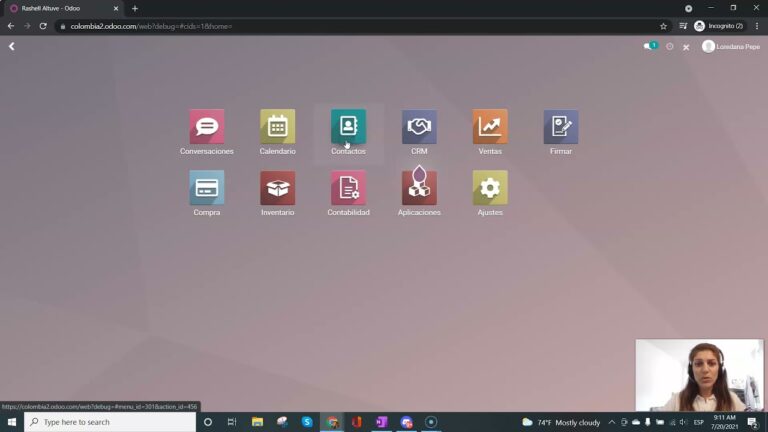
Task: Bookmark this page with the star
Action: (663, 26)
